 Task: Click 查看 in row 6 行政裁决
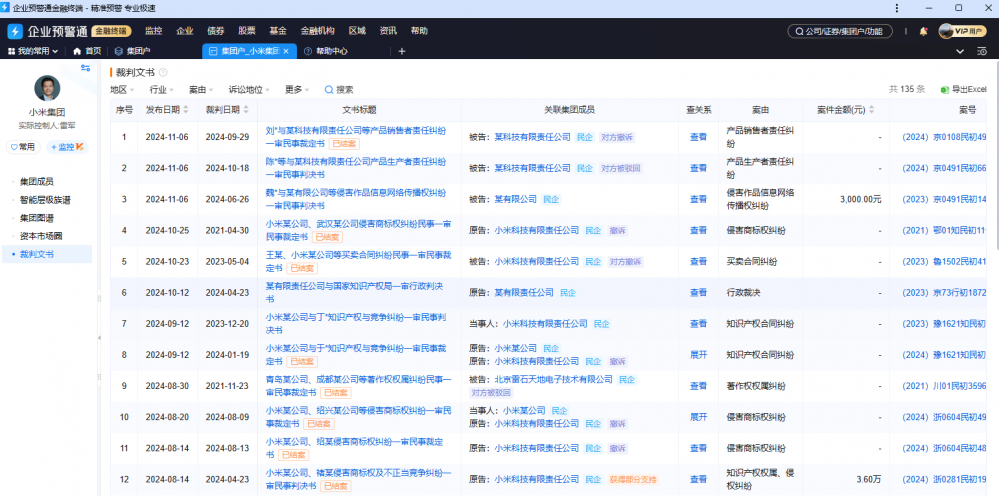click(x=698, y=292)
